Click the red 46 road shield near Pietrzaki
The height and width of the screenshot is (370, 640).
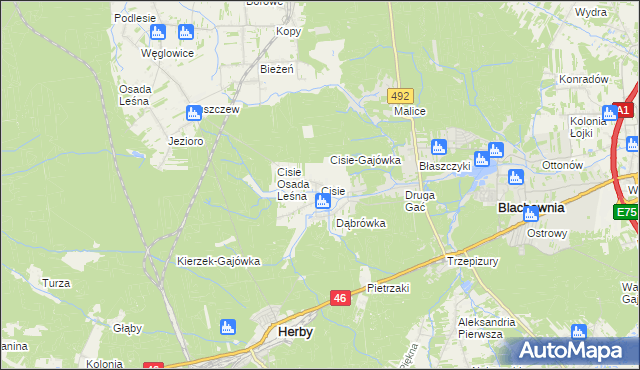coord(340,298)
